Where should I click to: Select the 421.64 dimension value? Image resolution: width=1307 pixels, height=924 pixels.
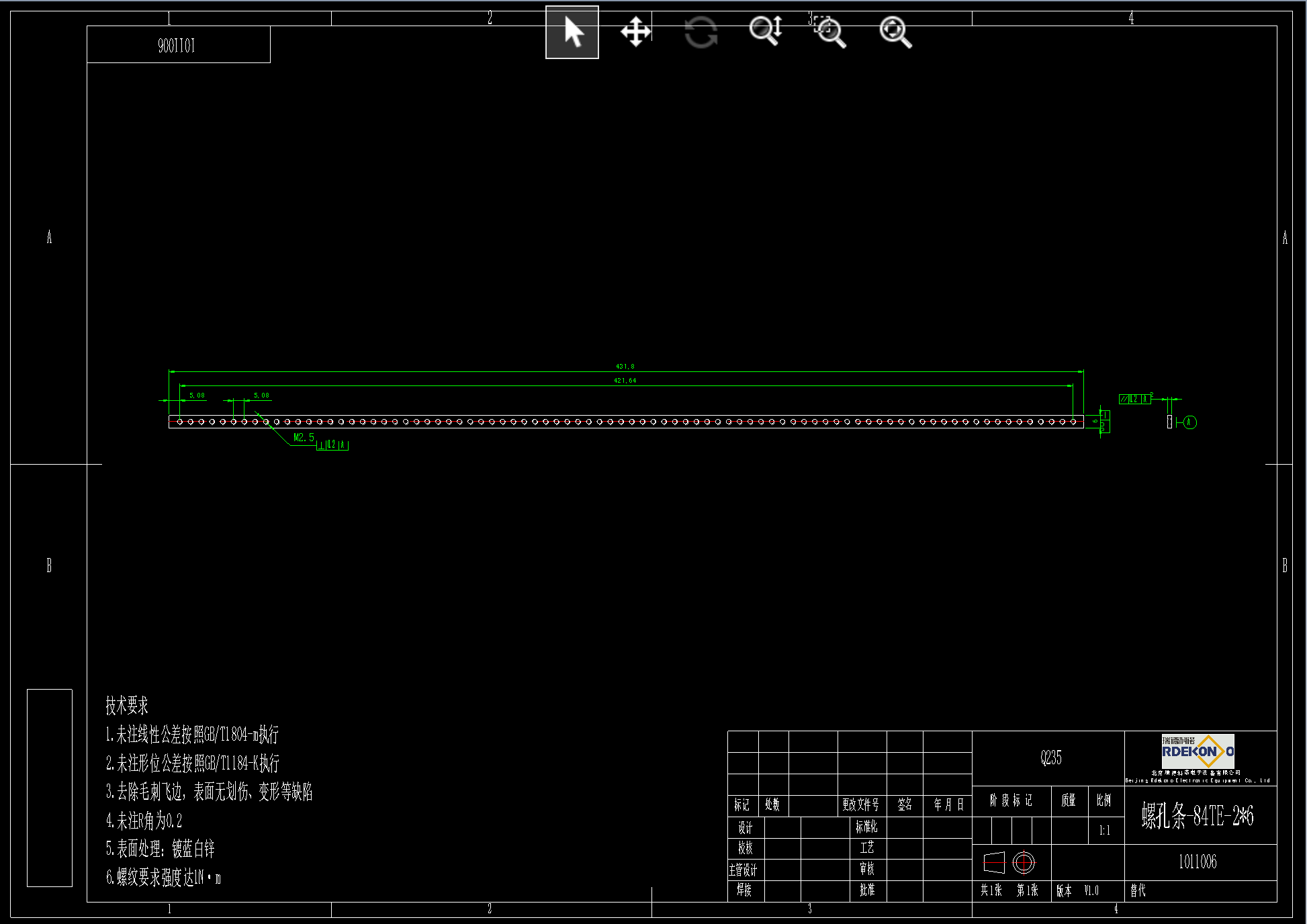[x=625, y=381]
